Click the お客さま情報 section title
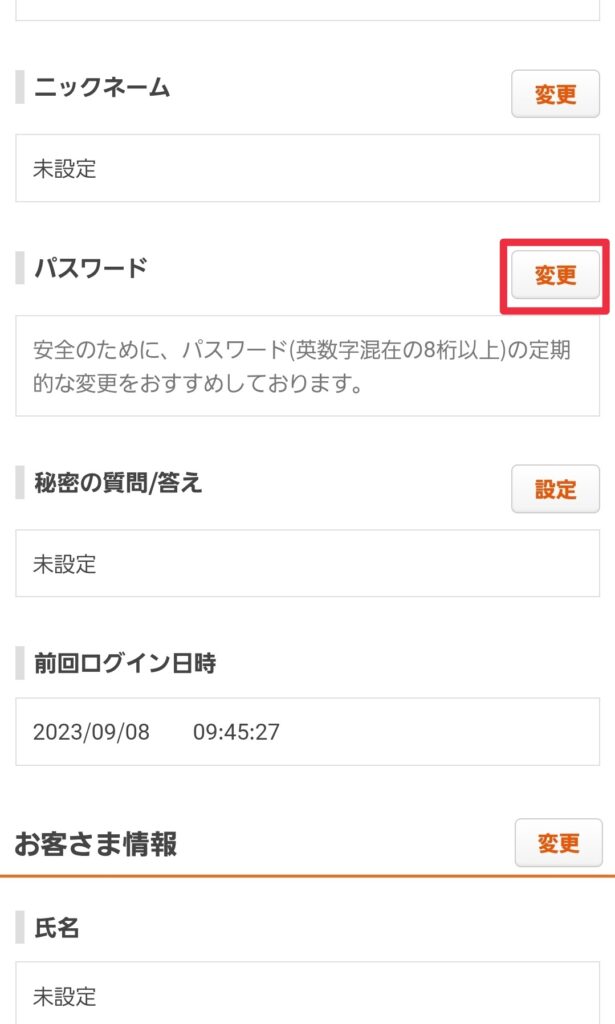Screen dimensions: 615x1024 tap(96, 844)
